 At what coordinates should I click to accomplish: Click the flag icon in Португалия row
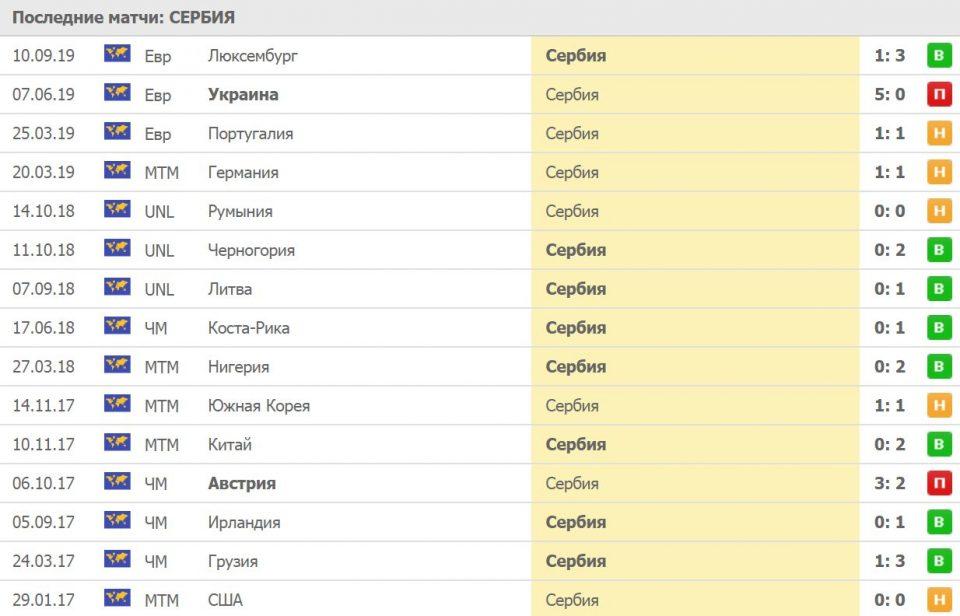(117, 132)
